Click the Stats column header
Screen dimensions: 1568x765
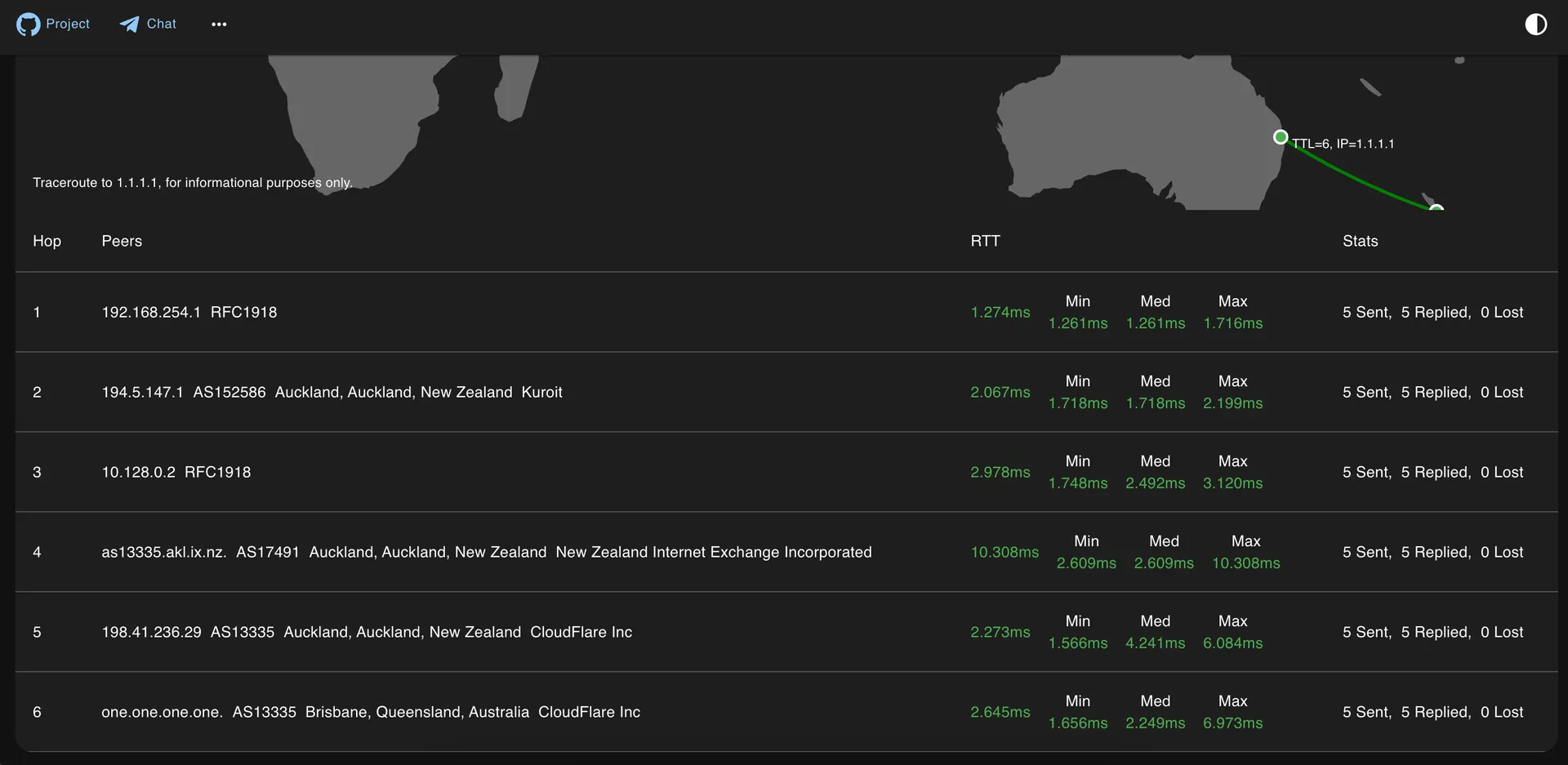pos(1360,242)
